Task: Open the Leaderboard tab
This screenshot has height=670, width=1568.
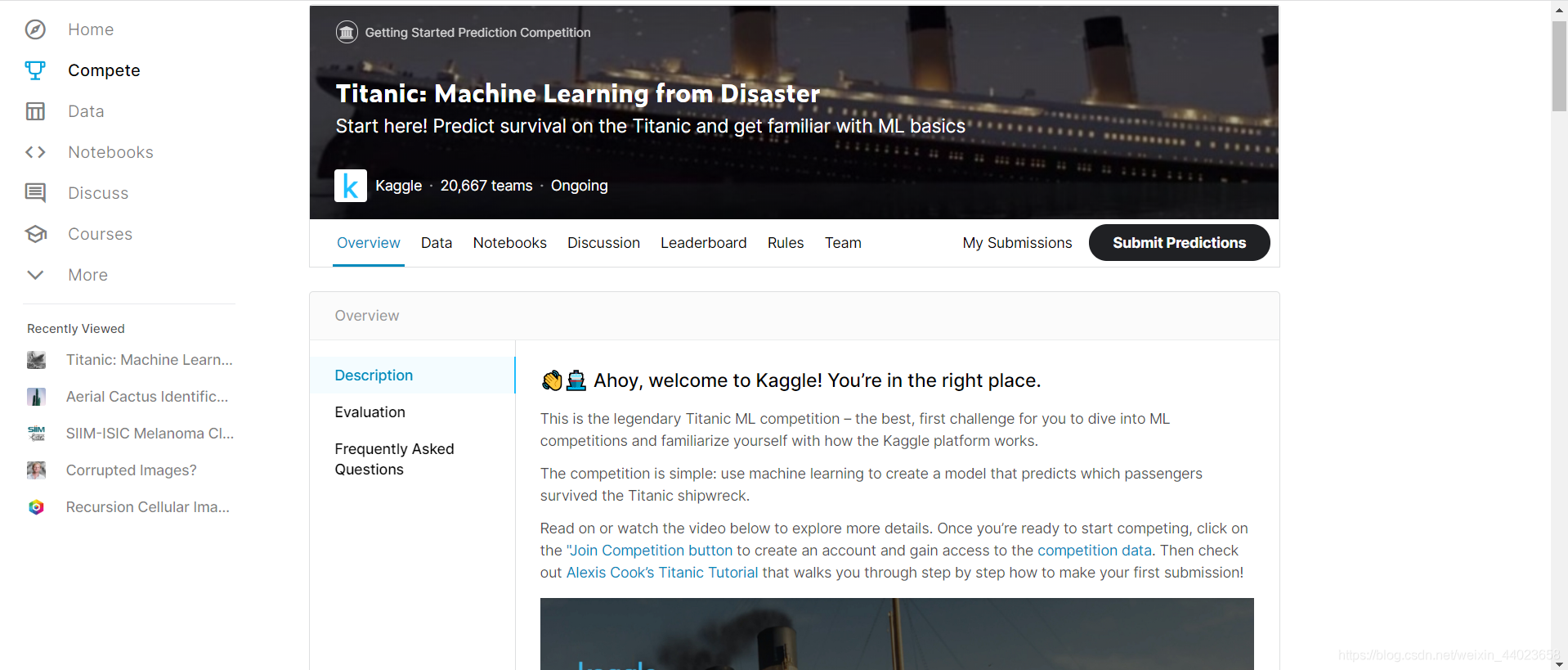Action: coord(704,243)
